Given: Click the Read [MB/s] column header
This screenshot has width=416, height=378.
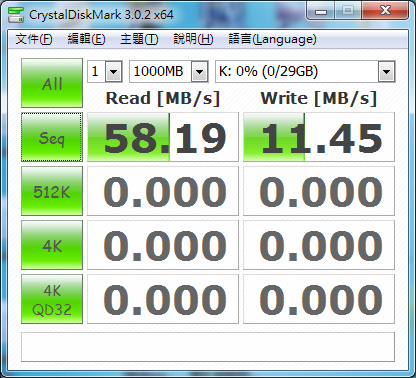Looking at the screenshot, I should click(x=163, y=98).
